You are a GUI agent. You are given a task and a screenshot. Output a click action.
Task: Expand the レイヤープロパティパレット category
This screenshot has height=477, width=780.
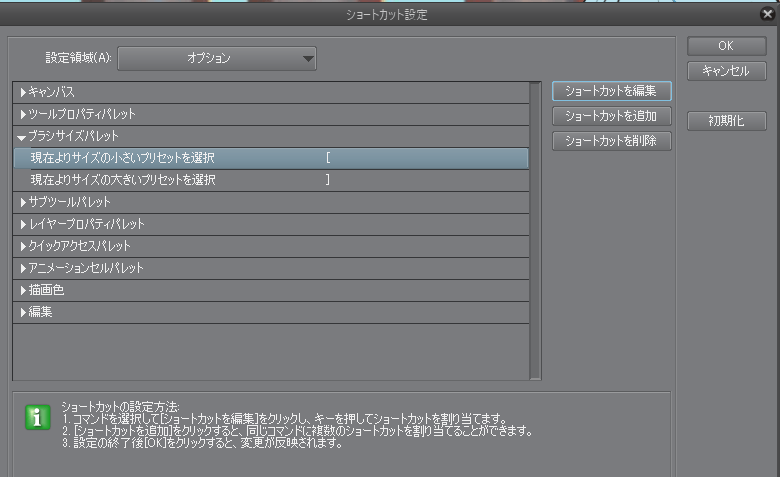pos(23,224)
